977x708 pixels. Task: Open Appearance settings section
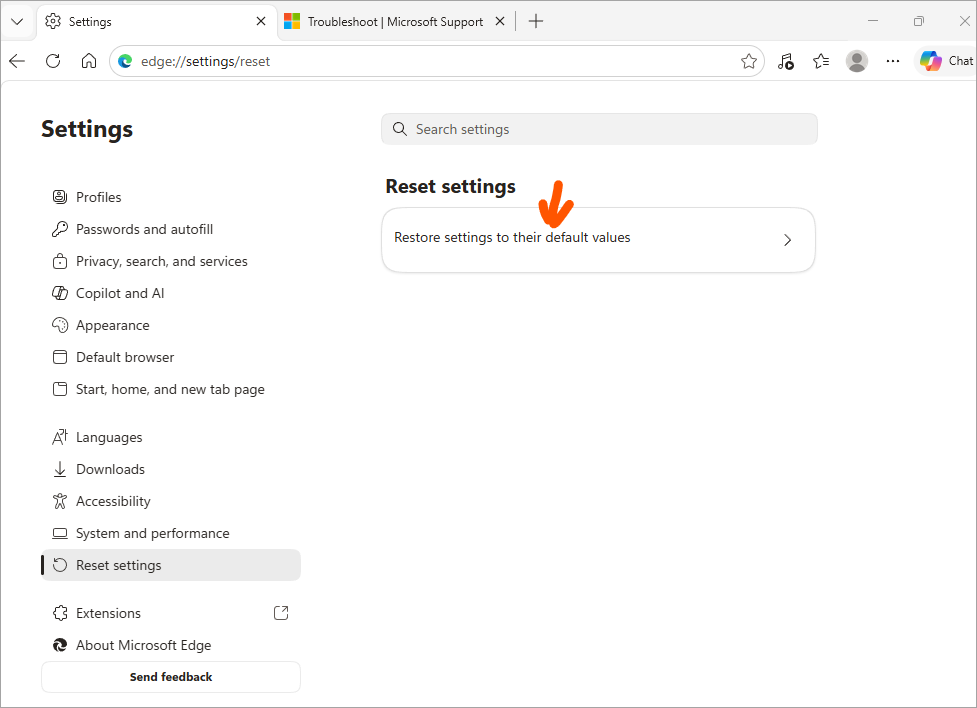[171, 325]
